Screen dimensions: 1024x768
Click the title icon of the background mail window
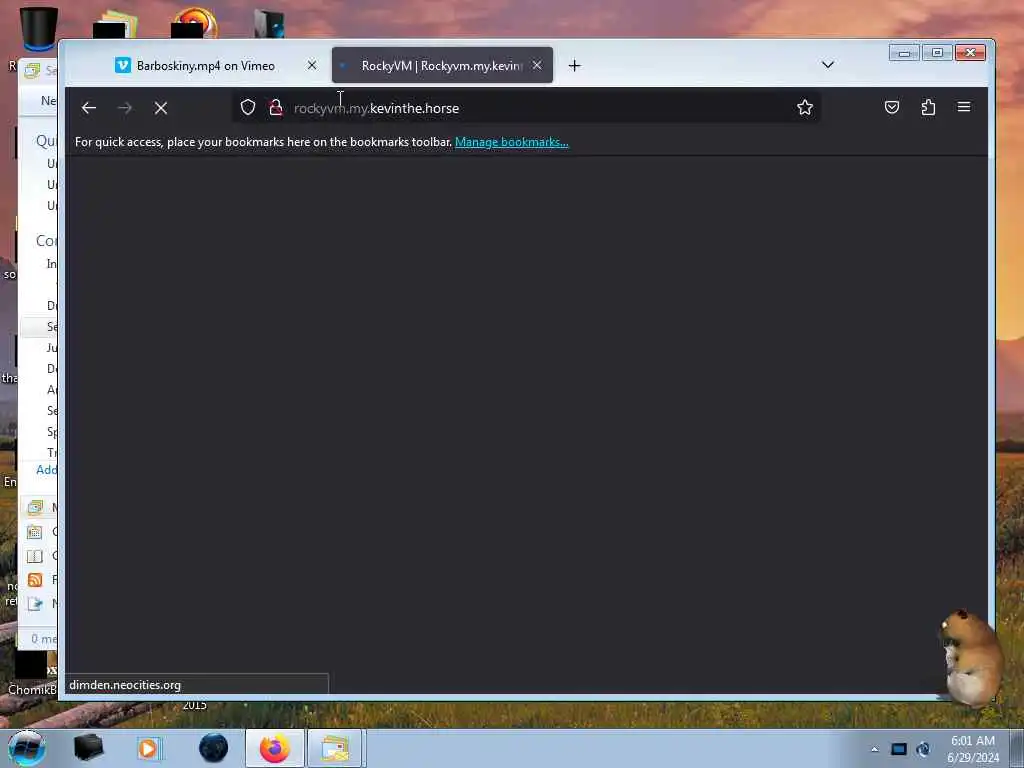[x=32, y=70]
